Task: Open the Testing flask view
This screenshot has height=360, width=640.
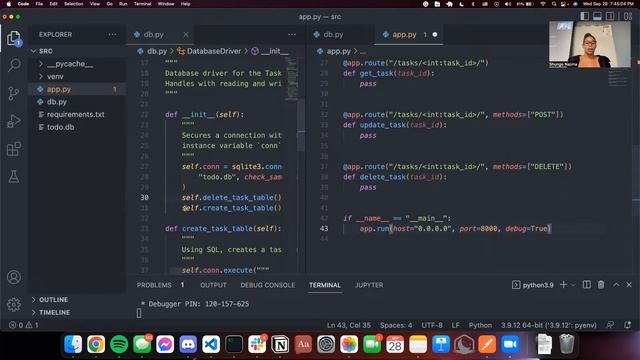Action: pos(14,177)
